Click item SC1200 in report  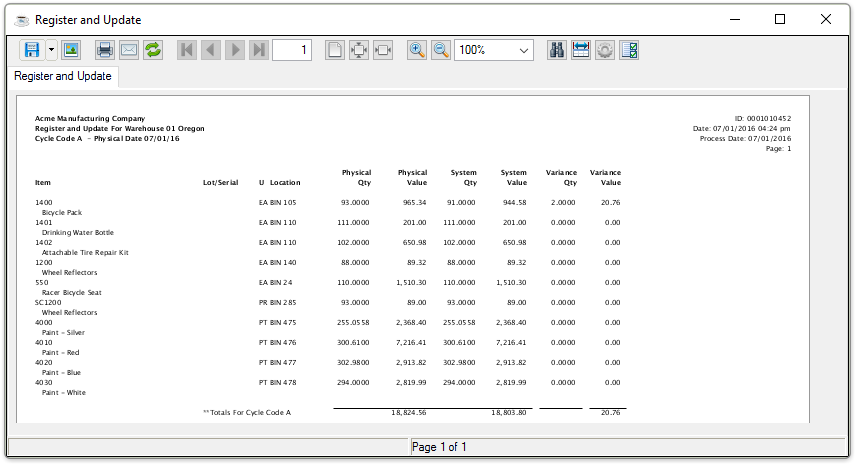pyautogui.click(x=48, y=302)
